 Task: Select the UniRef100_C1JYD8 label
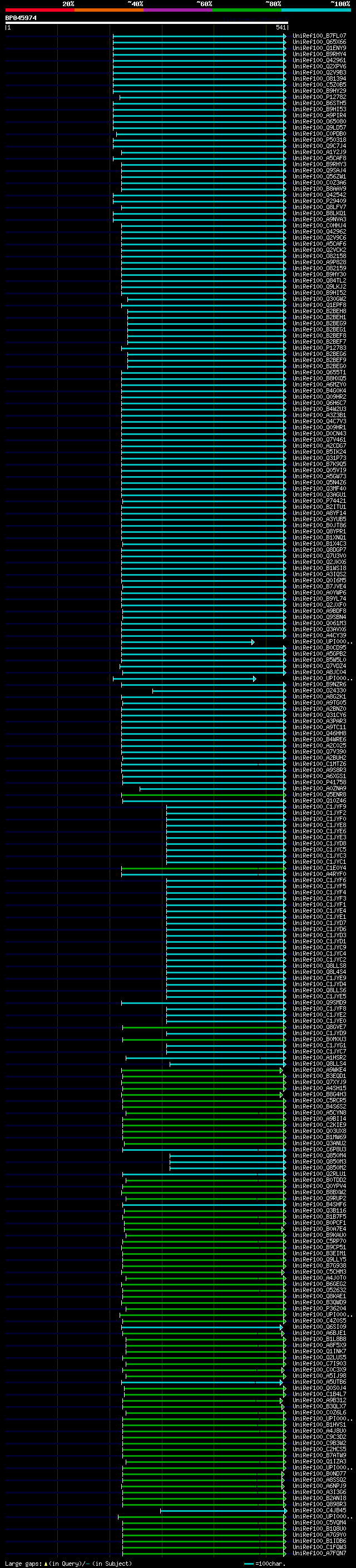pyautogui.click(x=319, y=844)
